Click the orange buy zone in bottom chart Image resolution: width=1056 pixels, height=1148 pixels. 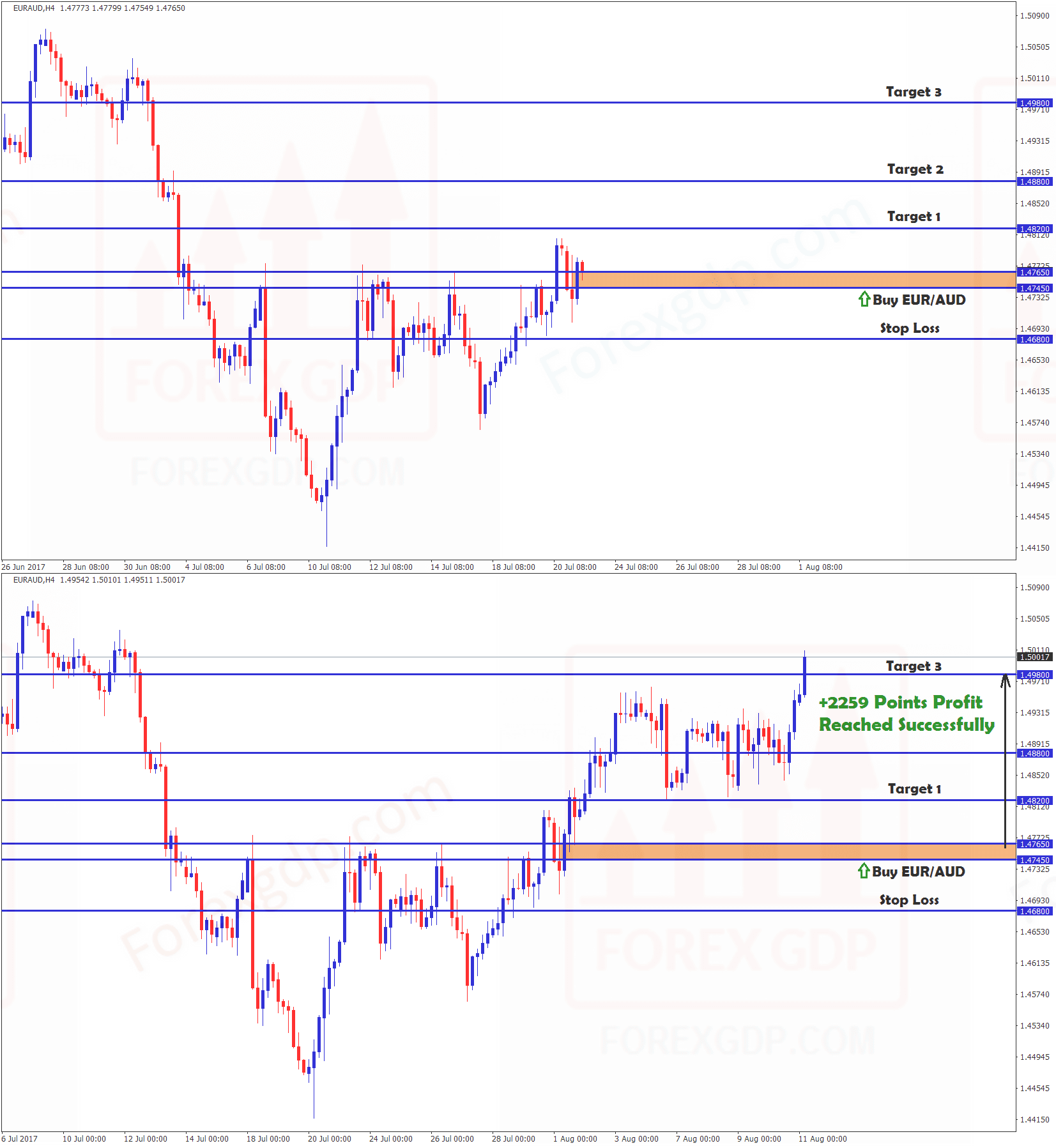click(x=787, y=852)
